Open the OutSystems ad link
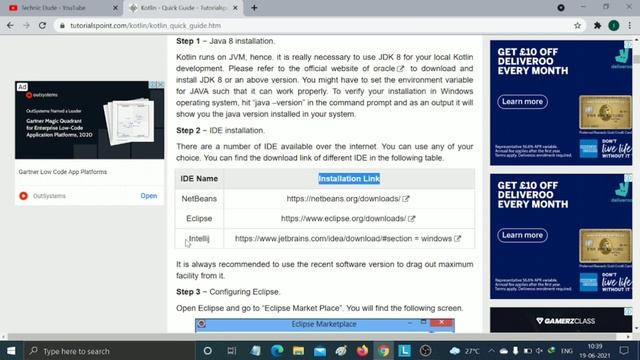 [x=149, y=196]
